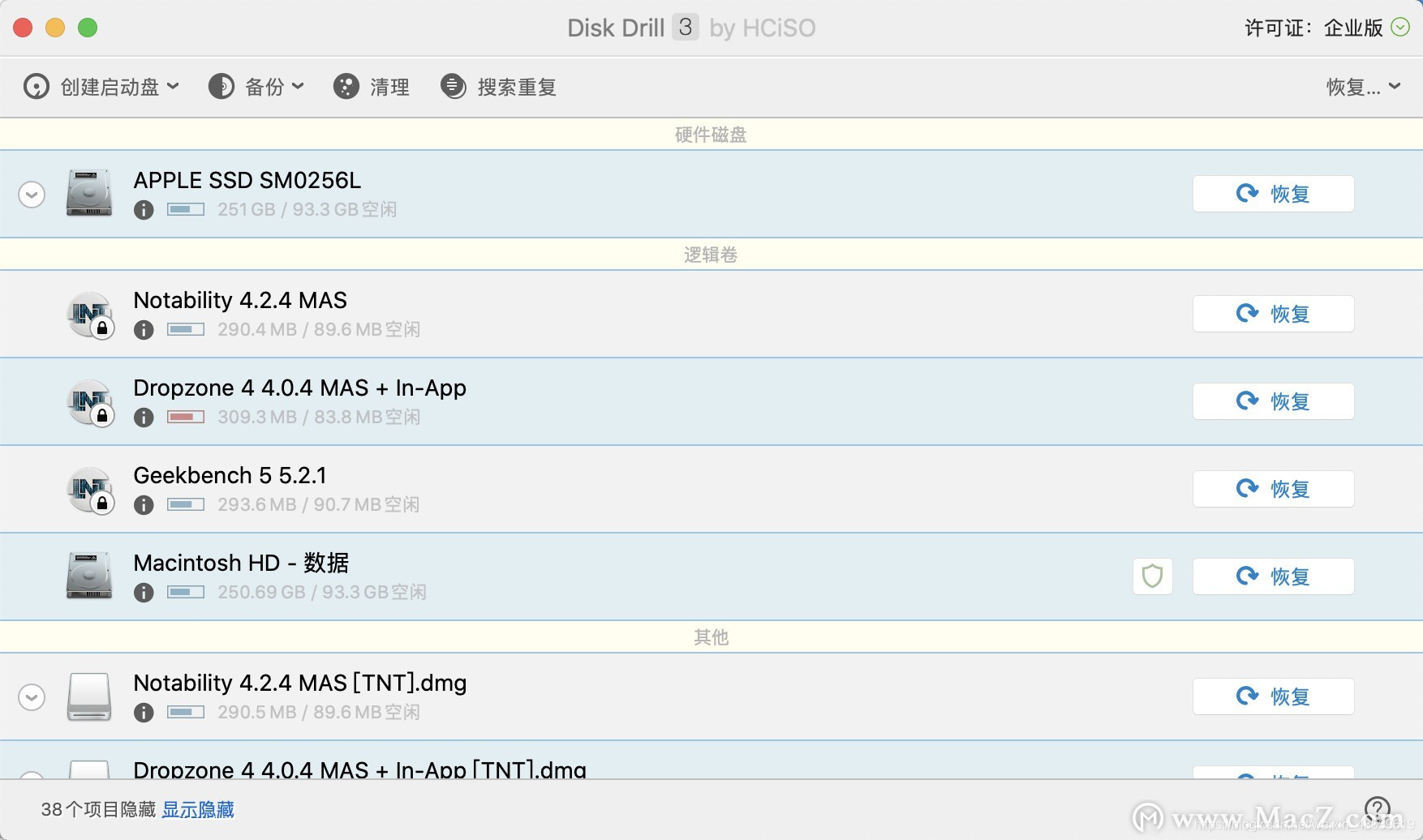Click 250.69 GB / 93.3 GB 空闲 size text
The width and height of the screenshot is (1423, 840).
coord(322,592)
